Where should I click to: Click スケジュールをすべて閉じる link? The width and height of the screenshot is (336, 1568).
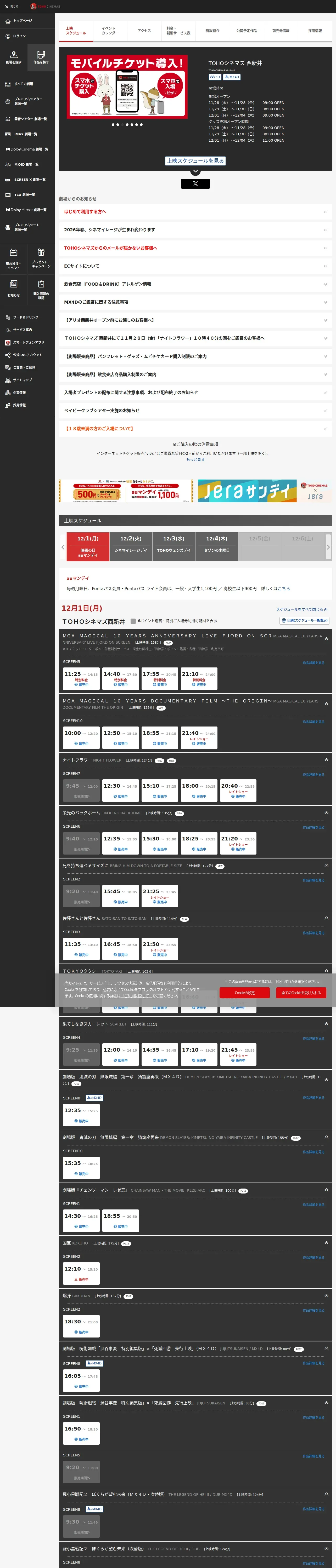tap(302, 609)
